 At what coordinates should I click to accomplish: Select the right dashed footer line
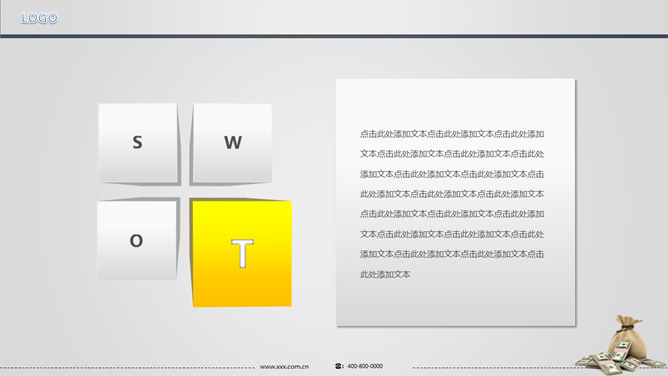coord(494,367)
